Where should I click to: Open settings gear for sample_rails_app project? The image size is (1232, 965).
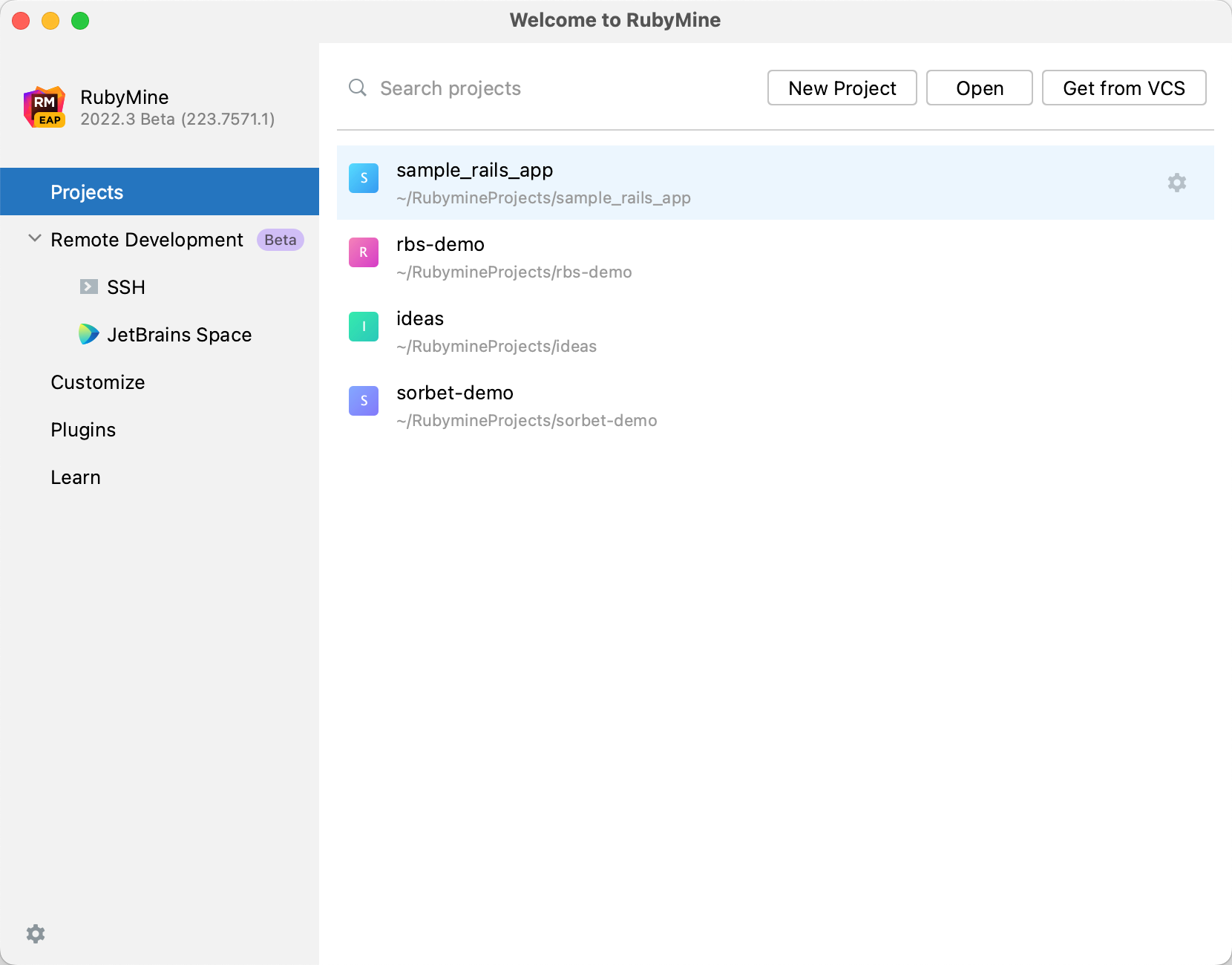pos(1176,183)
